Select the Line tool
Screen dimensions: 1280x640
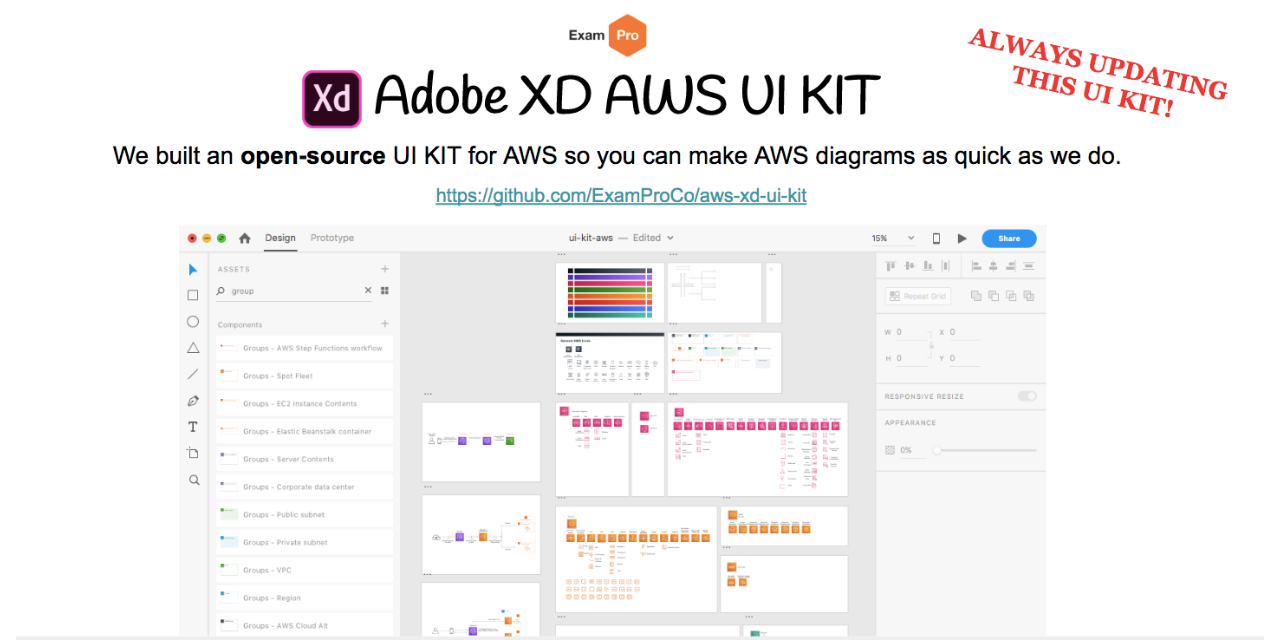tap(193, 374)
